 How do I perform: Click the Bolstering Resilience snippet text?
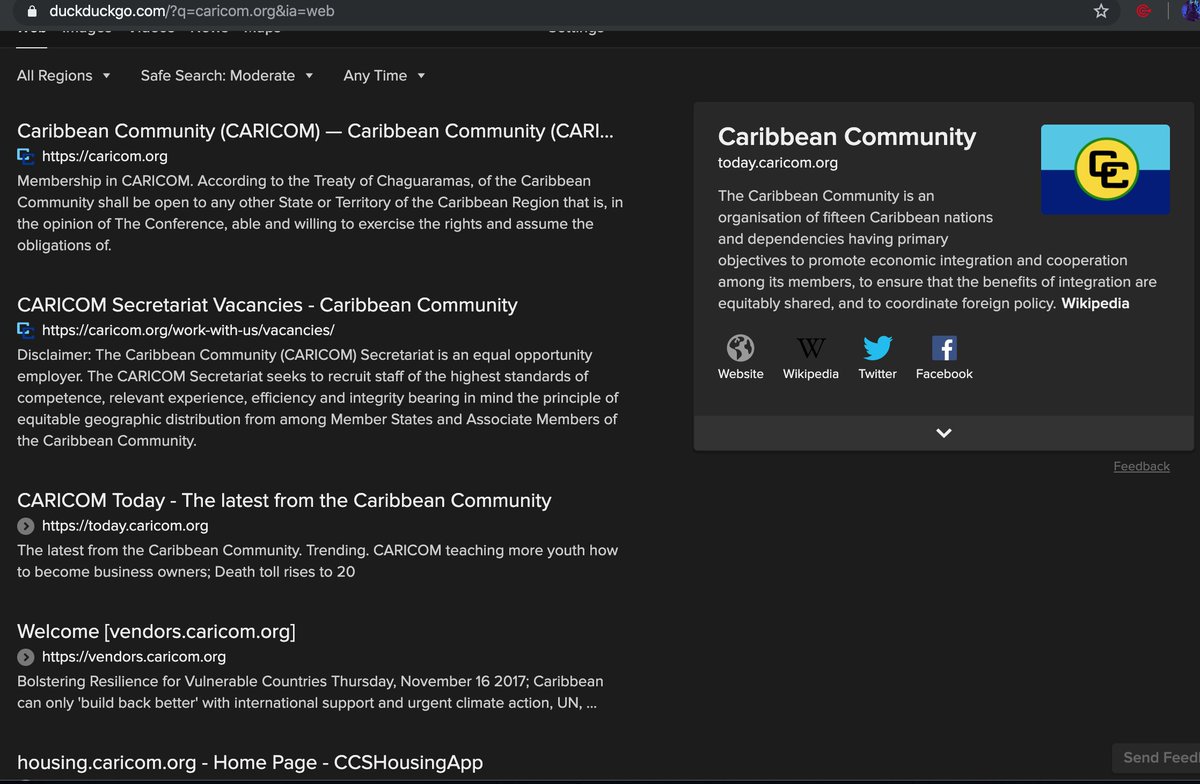310,692
